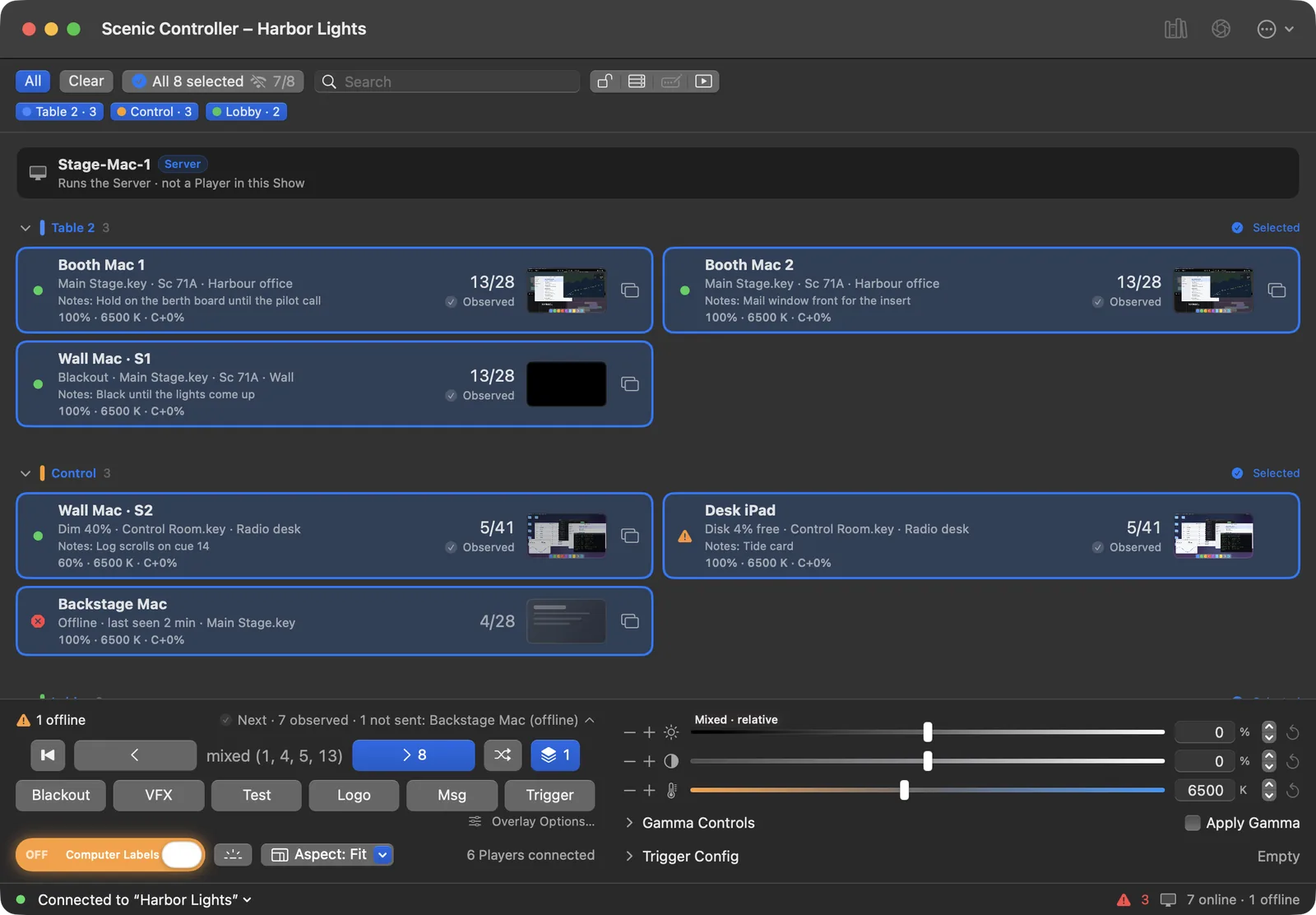Open the library icon in the title bar
Image resolution: width=1316 pixels, height=915 pixels.
(x=1175, y=29)
